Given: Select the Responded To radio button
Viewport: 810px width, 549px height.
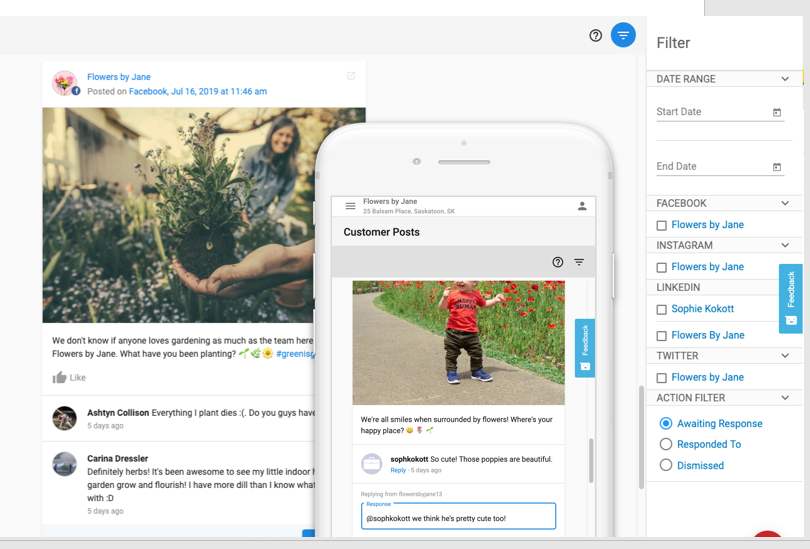Looking at the screenshot, I should point(666,444).
